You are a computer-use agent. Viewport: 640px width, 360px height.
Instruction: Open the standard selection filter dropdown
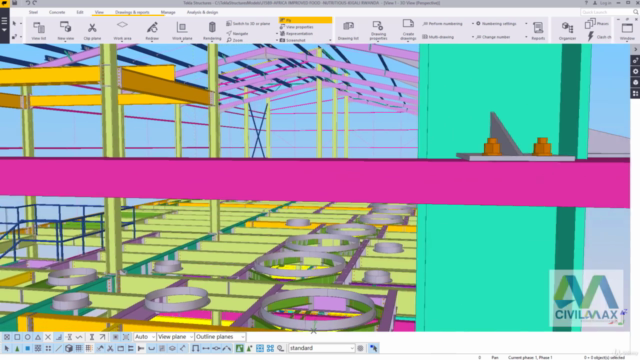tap(321, 348)
